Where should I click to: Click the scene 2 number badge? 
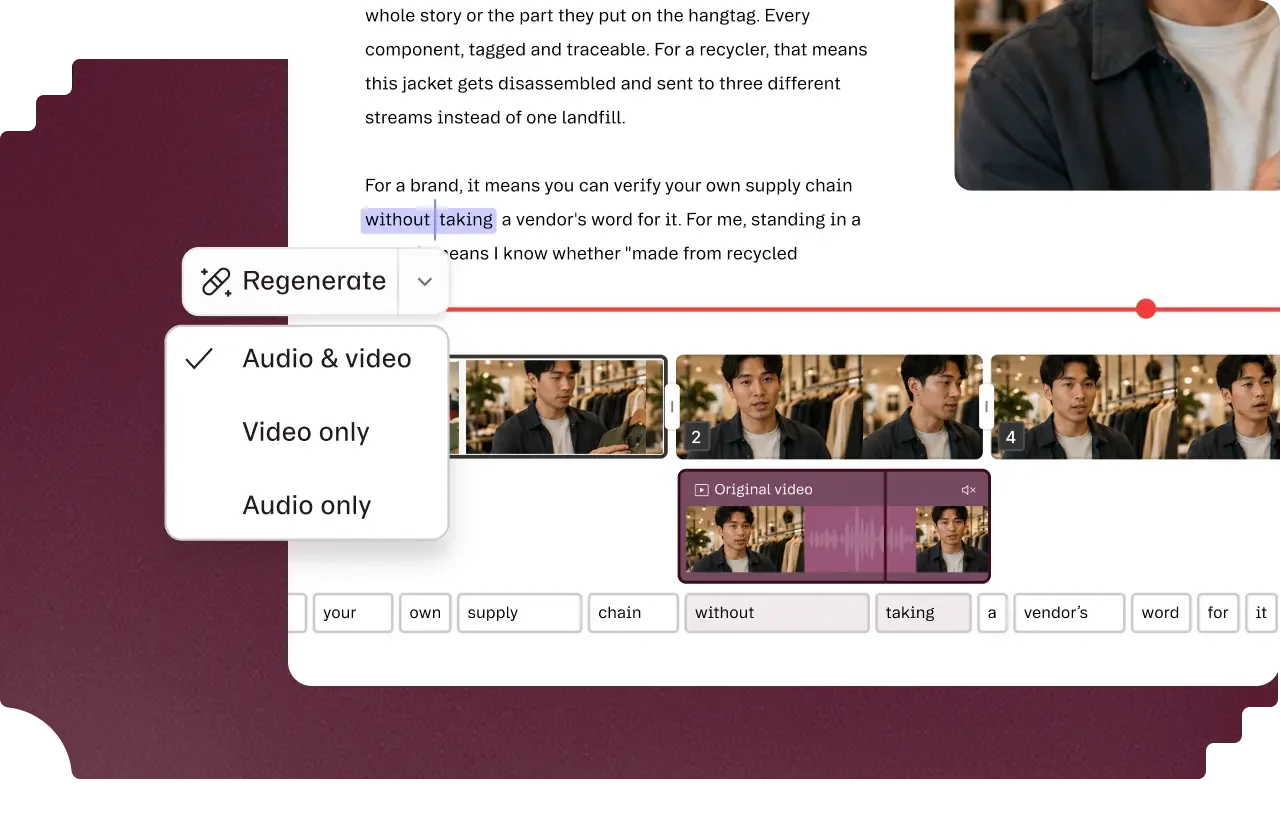(696, 438)
